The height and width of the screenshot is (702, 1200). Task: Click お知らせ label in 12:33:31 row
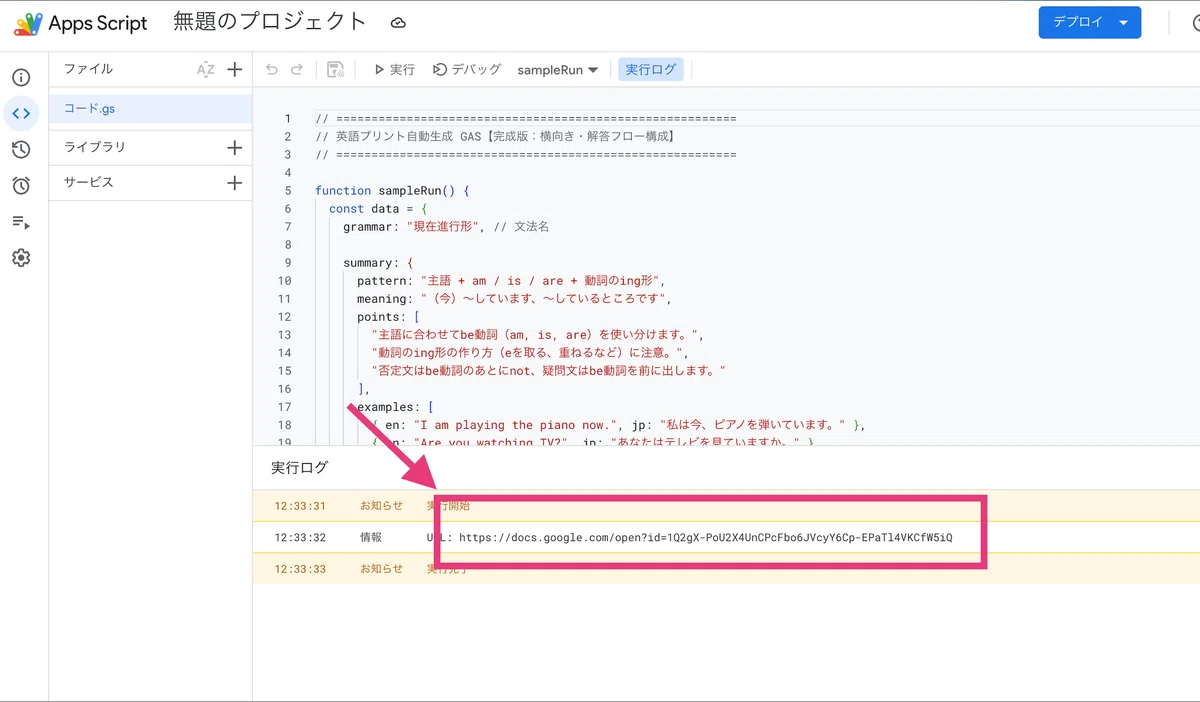pos(382,506)
